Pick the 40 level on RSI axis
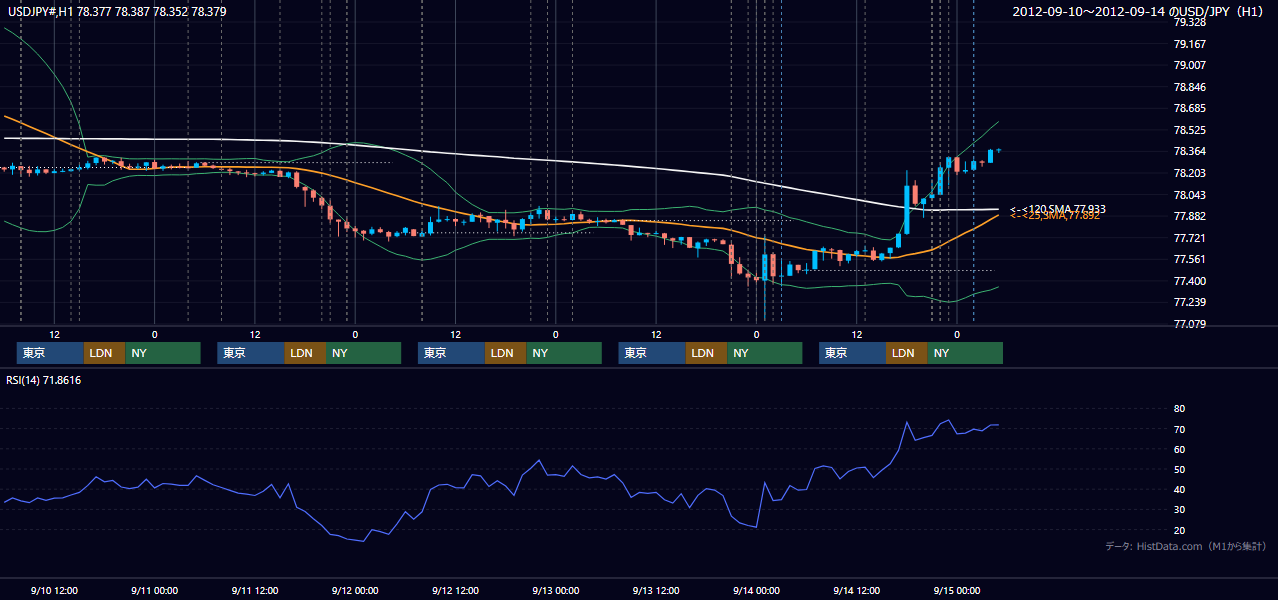Viewport: 1278px width, 600px height. pos(1179,489)
